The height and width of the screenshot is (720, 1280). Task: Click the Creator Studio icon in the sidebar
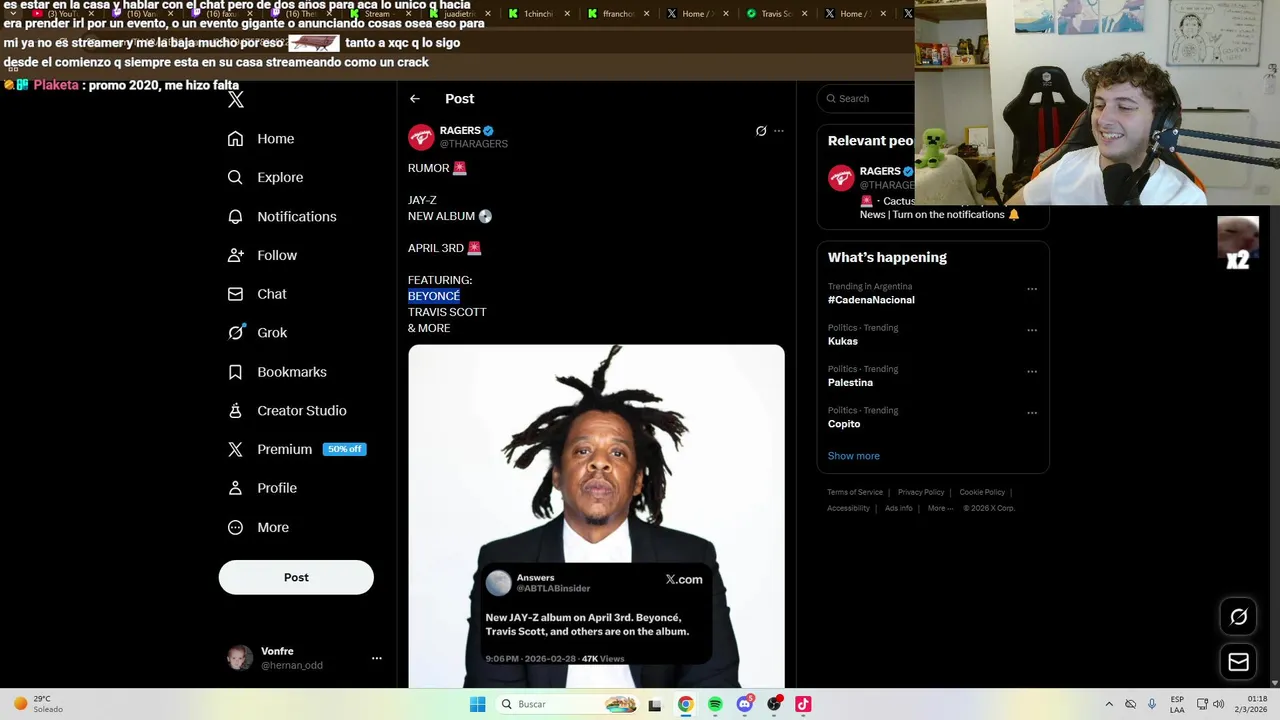tap(235, 410)
